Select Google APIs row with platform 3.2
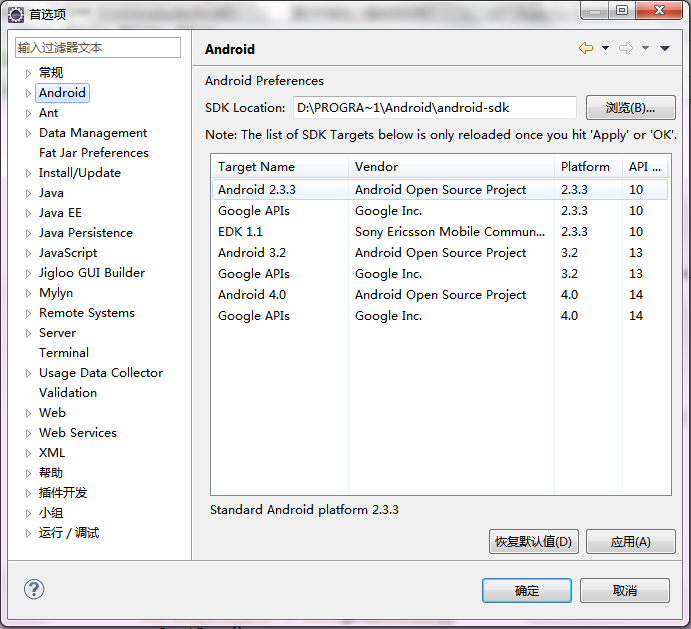 [440, 274]
